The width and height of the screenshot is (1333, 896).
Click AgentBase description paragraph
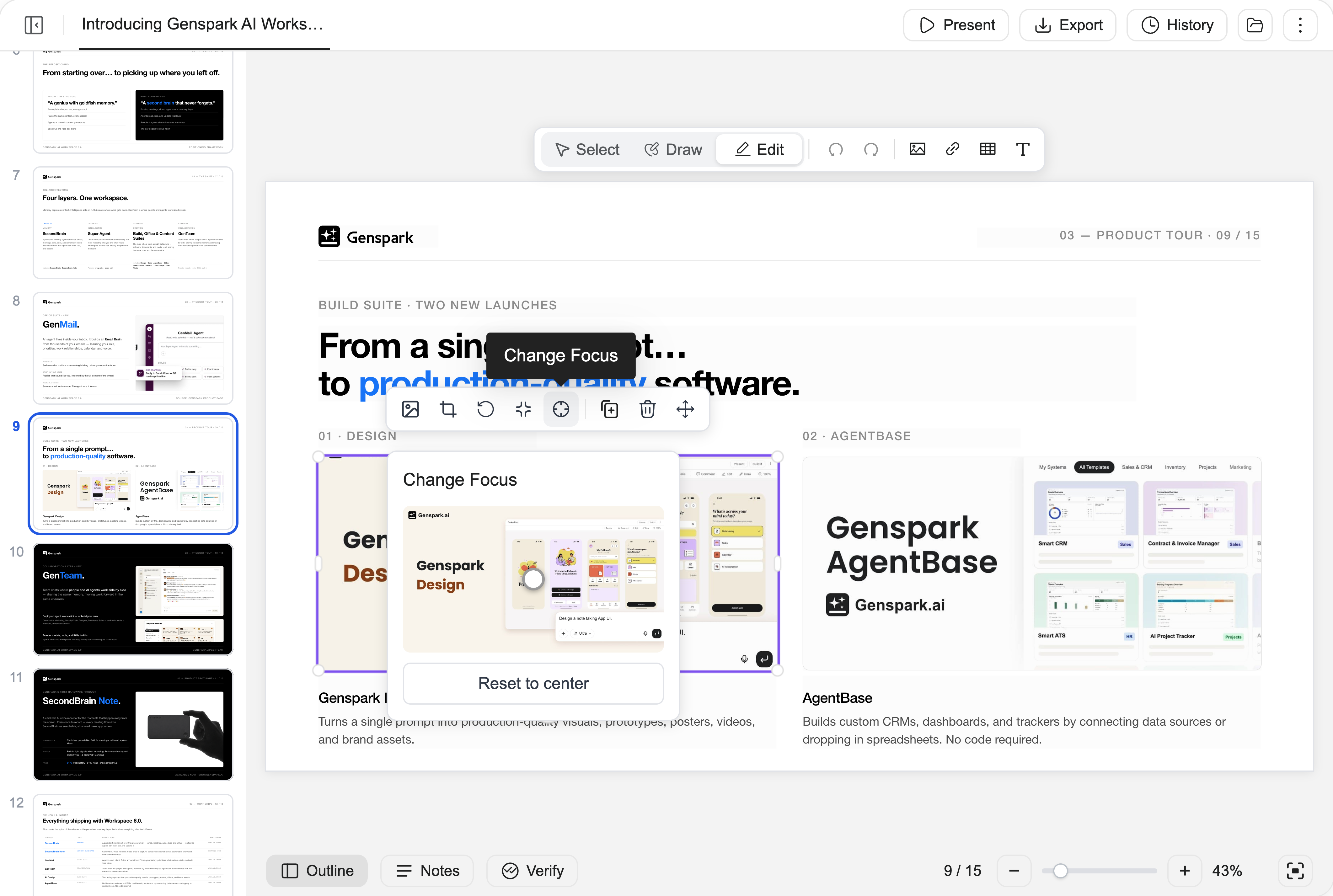1014,730
